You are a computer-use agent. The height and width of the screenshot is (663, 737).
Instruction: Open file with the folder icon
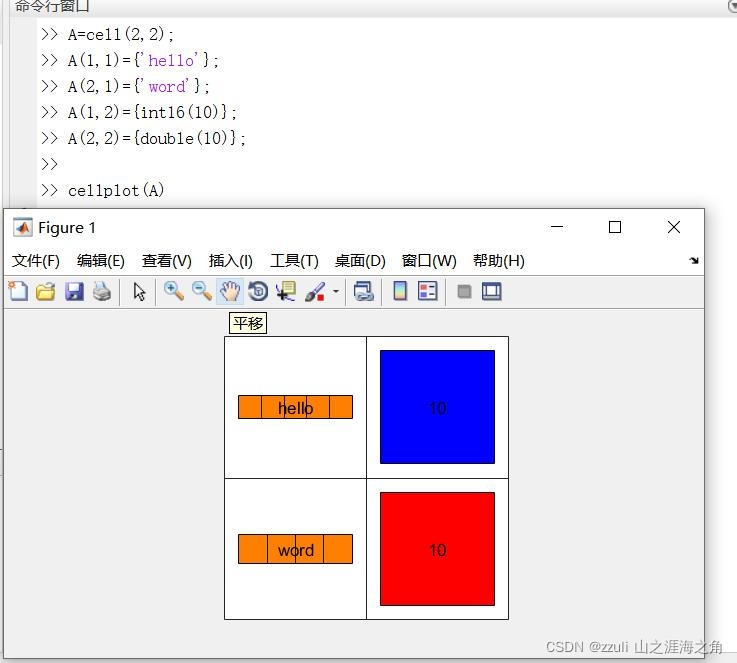tap(46, 291)
